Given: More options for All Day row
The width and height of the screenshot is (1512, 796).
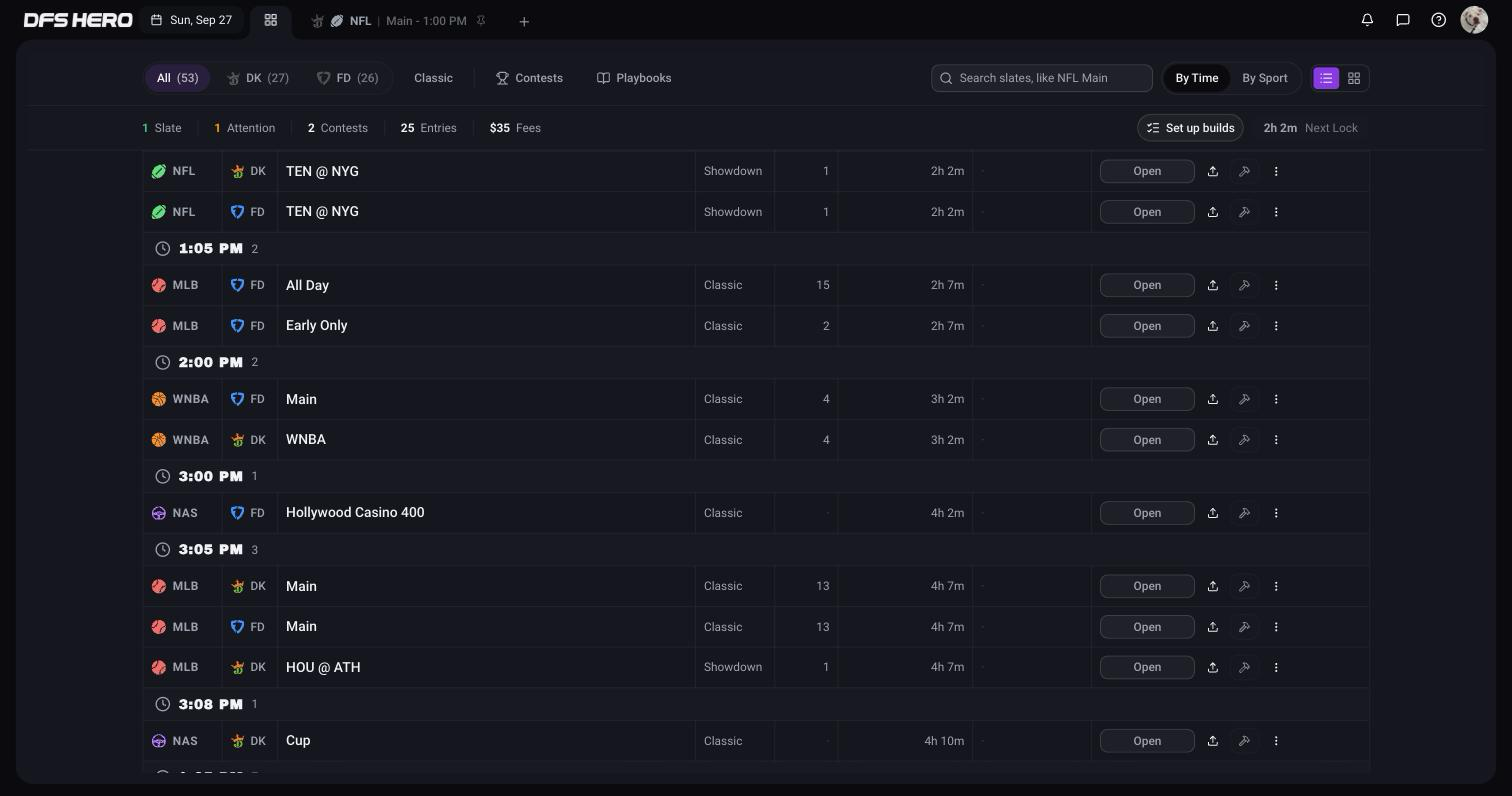Looking at the screenshot, I should [x=1276, y=285].
